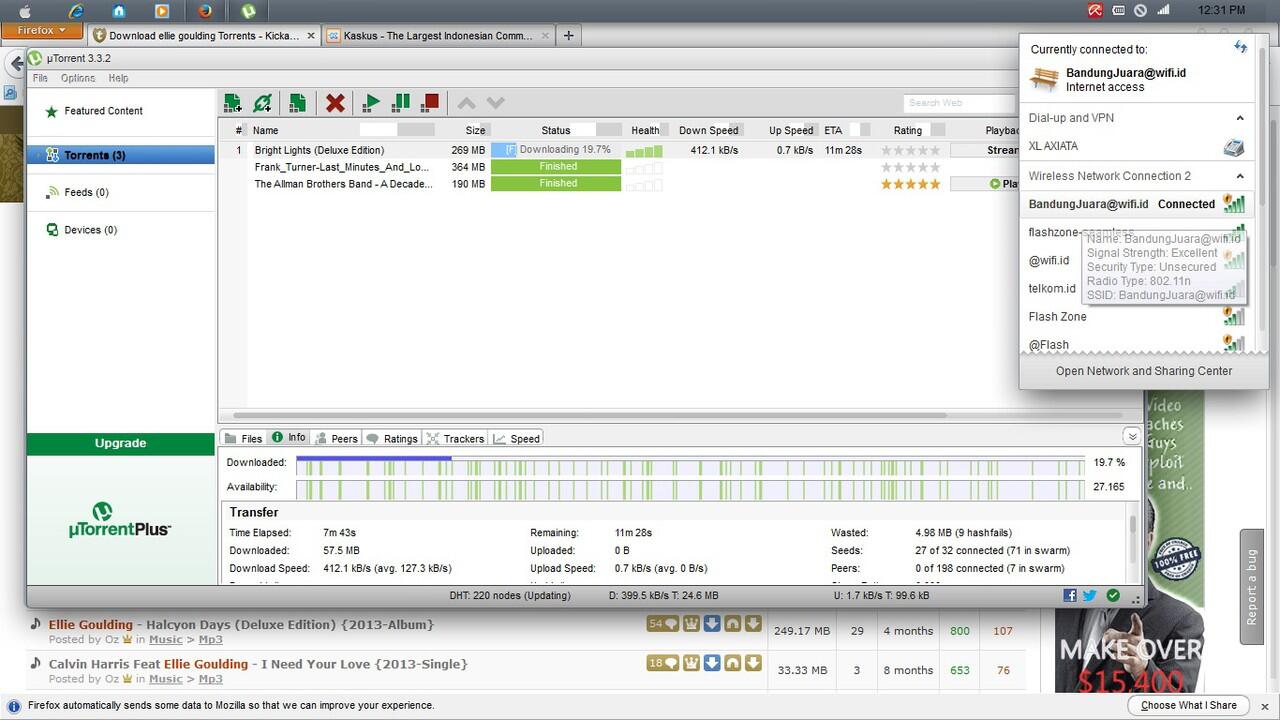Remove the selected torrent with red X icon

[335, 102]
